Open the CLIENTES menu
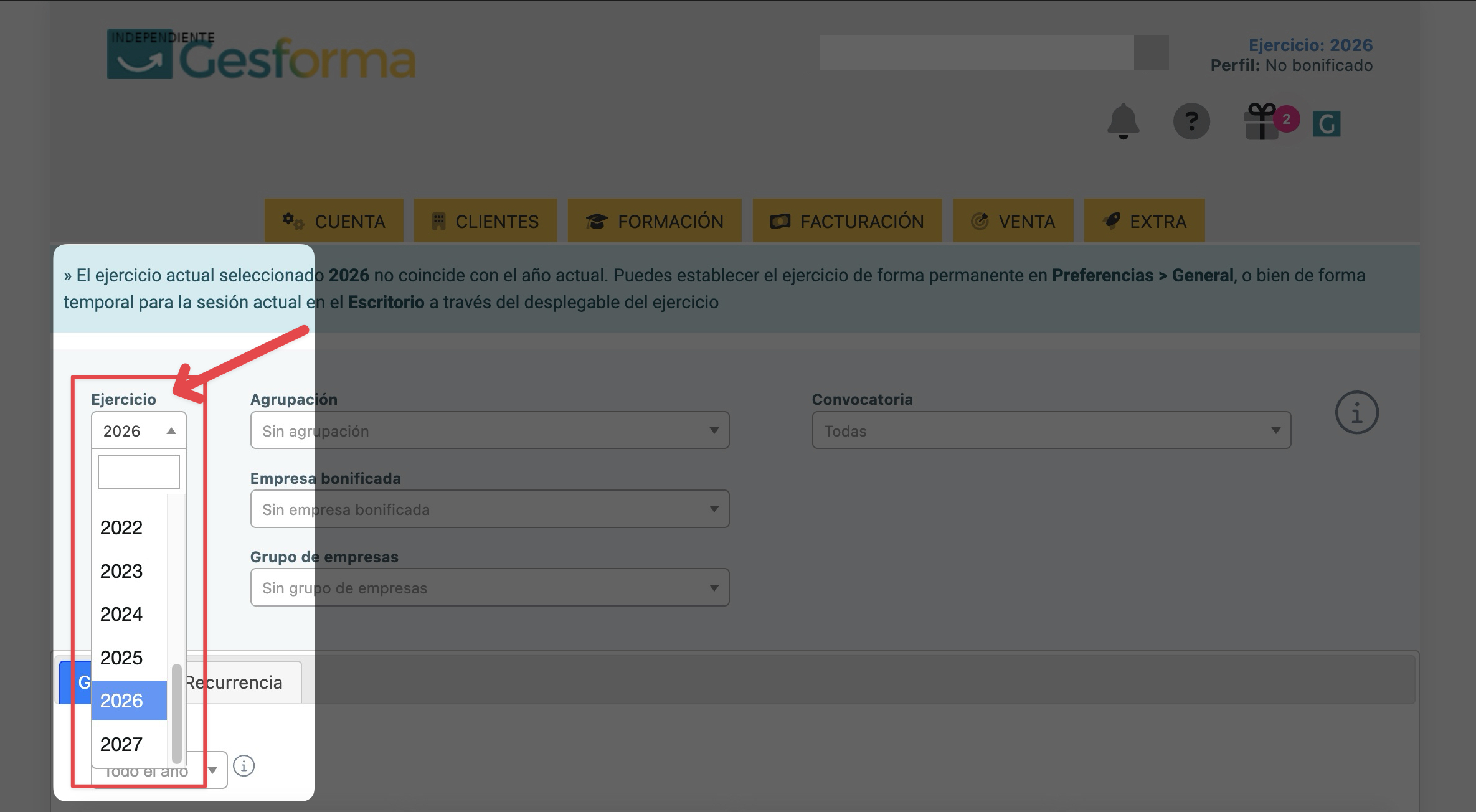 click(485, 221)
